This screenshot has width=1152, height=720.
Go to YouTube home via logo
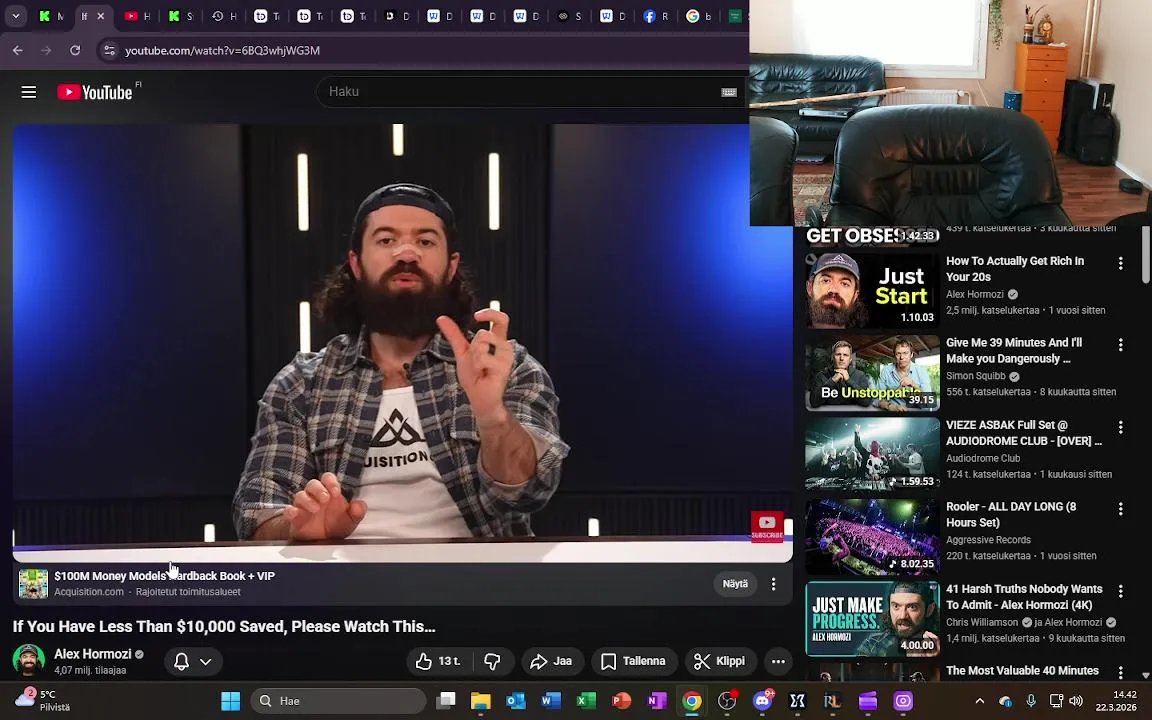coord(95,92)
